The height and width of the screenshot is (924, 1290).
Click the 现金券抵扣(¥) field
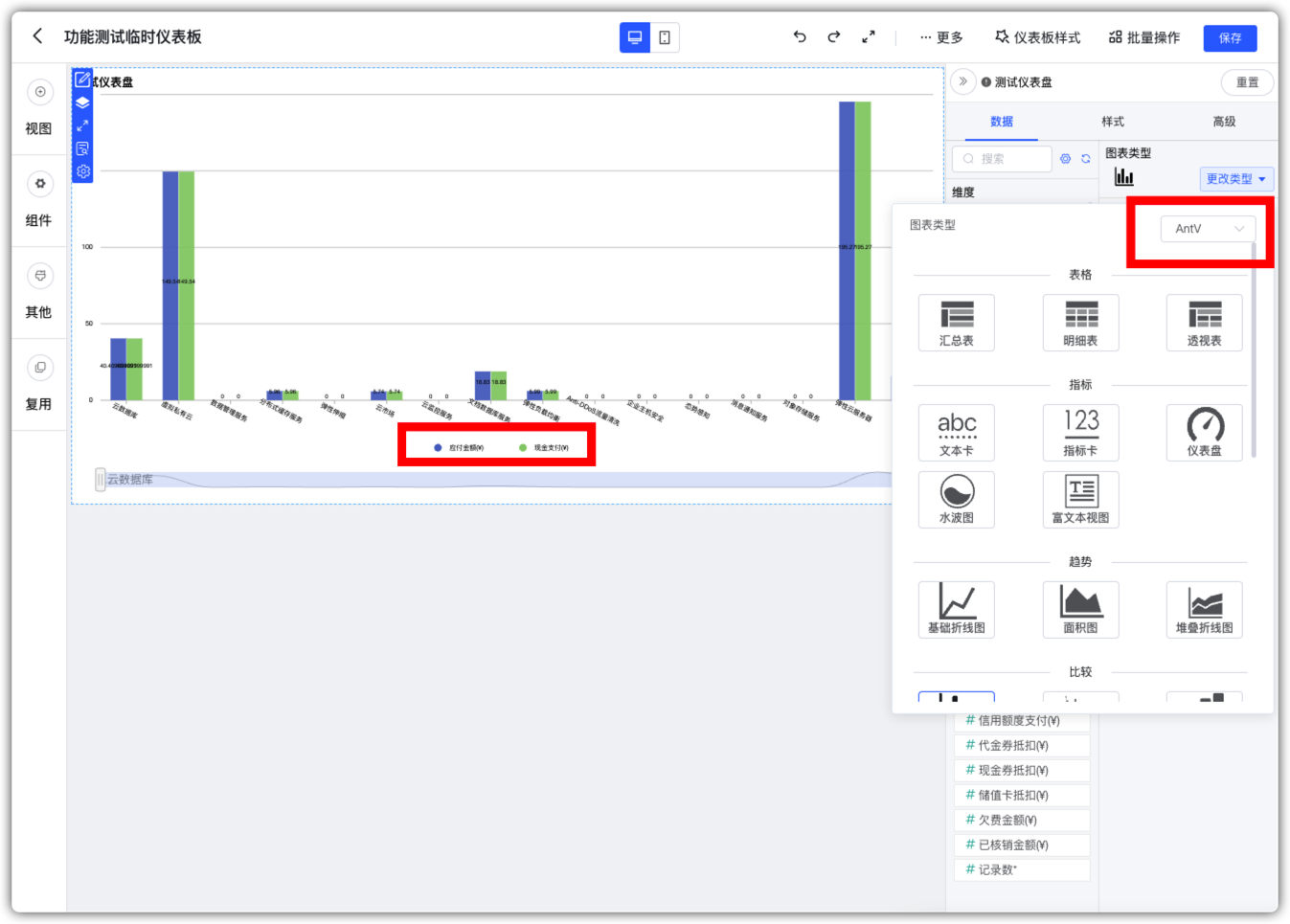click(x=1022, y=770)
